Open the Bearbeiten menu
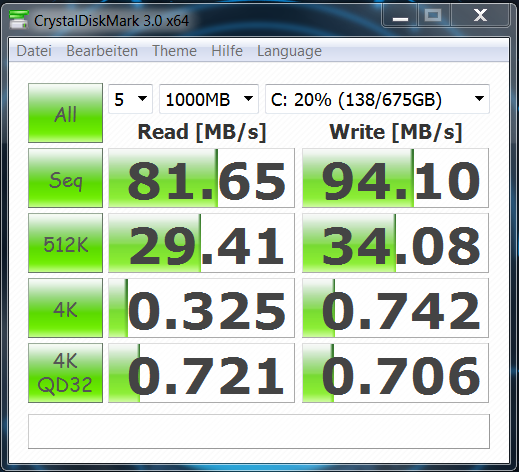Image resolution: width=519 pixels, height=472 pixels. [102, 51]
